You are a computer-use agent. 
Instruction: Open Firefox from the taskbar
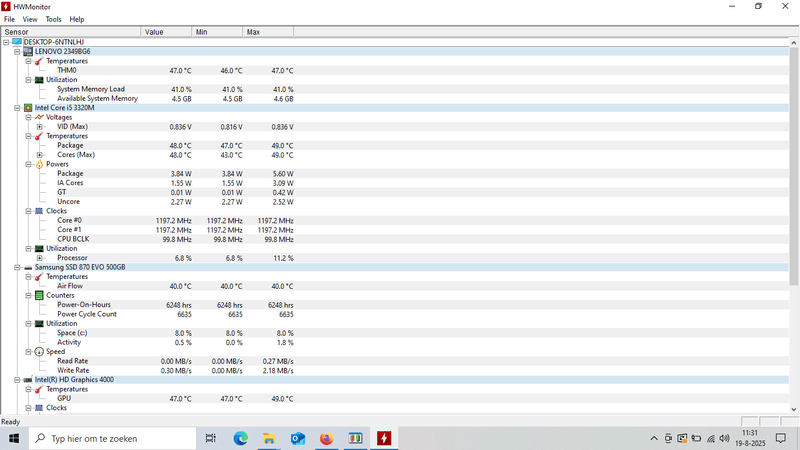tap(327, 438)
